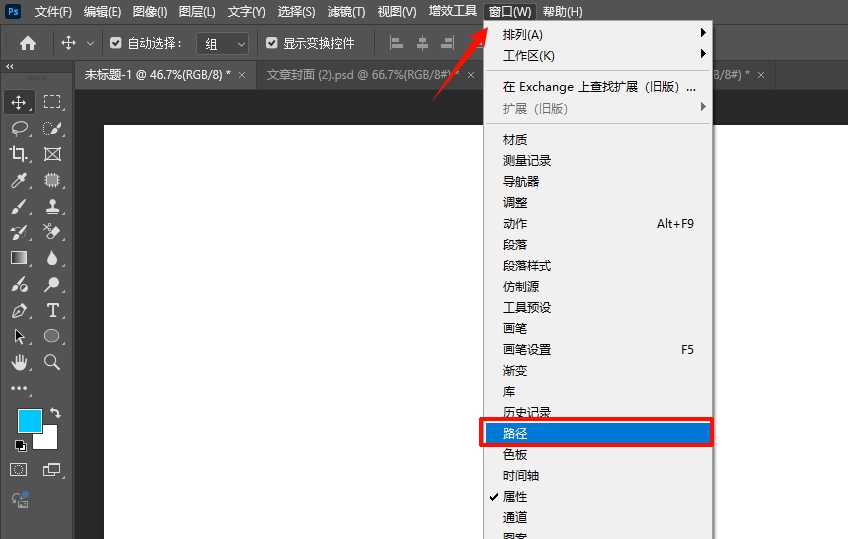Click the Home button in options bar
This screenshot has height=539, width=848.
(x=28, y=43)
